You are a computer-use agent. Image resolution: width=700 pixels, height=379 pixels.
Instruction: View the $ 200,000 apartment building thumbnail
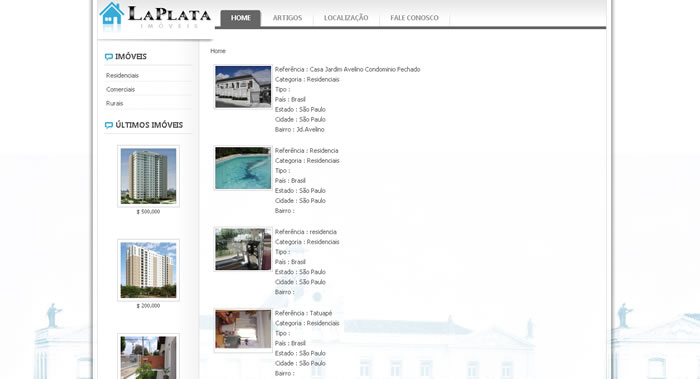pyautogui.click(x=148, y=270)
